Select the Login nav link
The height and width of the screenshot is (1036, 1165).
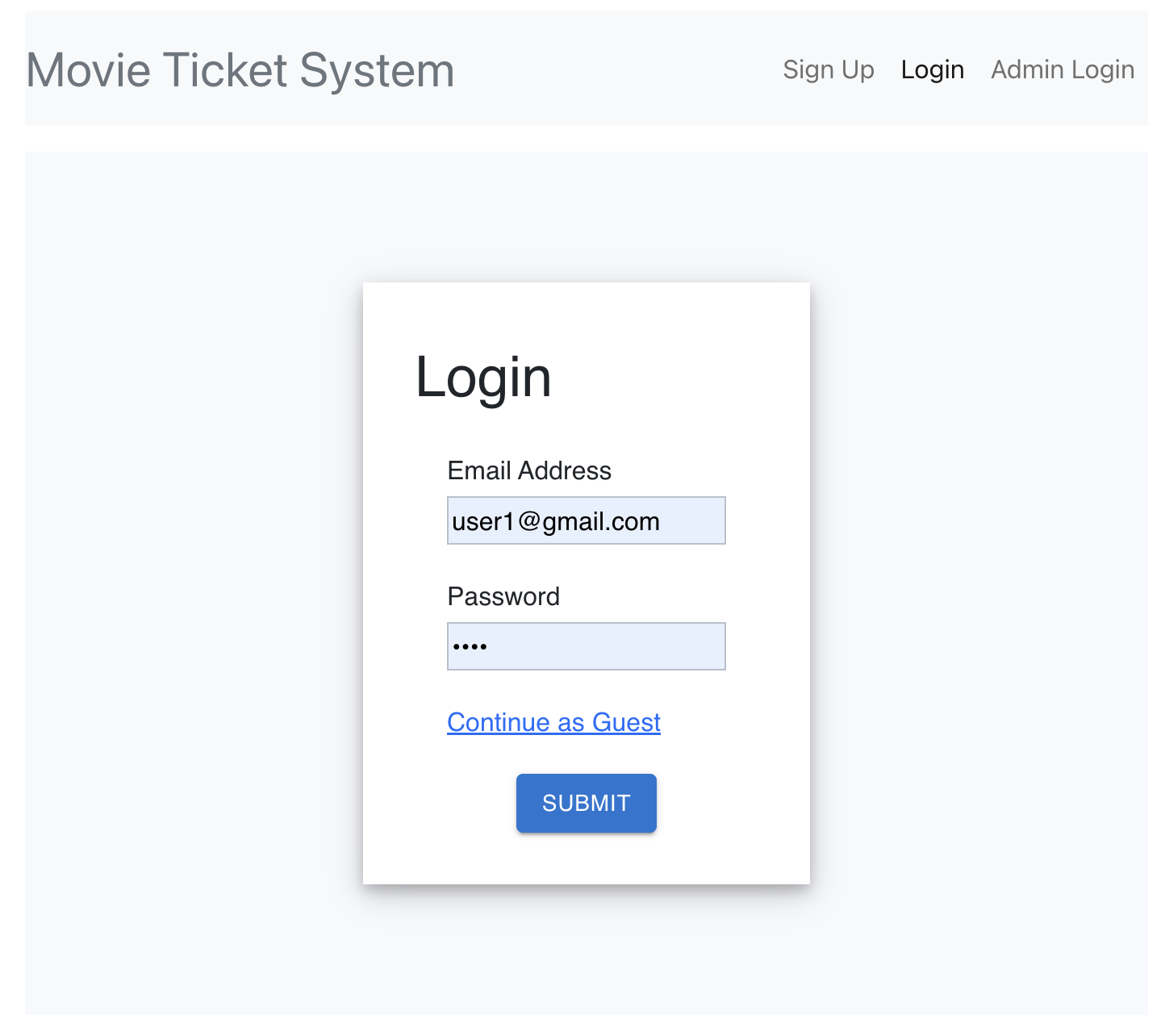[x=933, y=69]
